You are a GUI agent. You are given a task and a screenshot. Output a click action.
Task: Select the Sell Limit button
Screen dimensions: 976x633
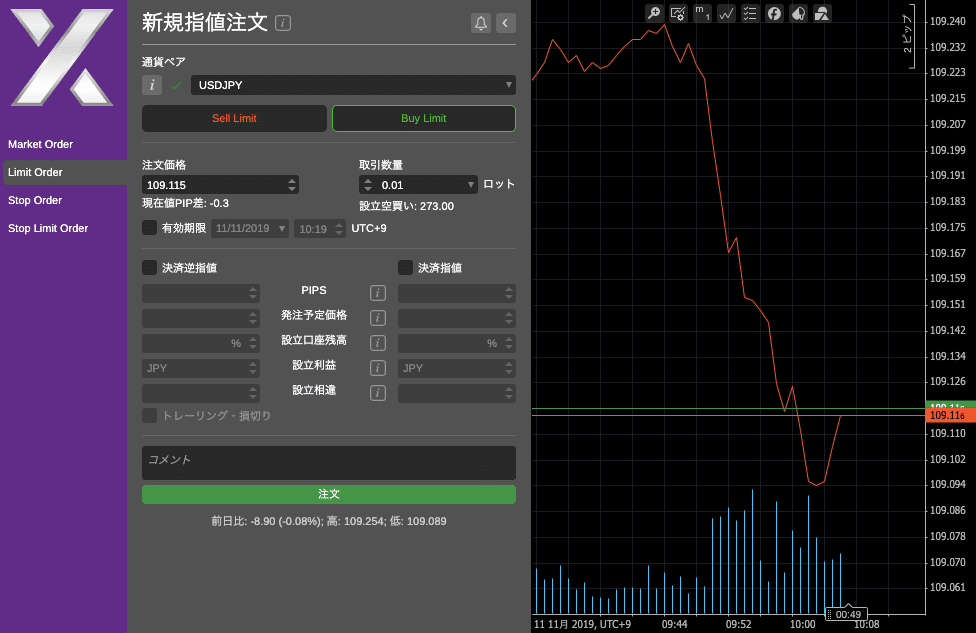click(x=234, y=118)
